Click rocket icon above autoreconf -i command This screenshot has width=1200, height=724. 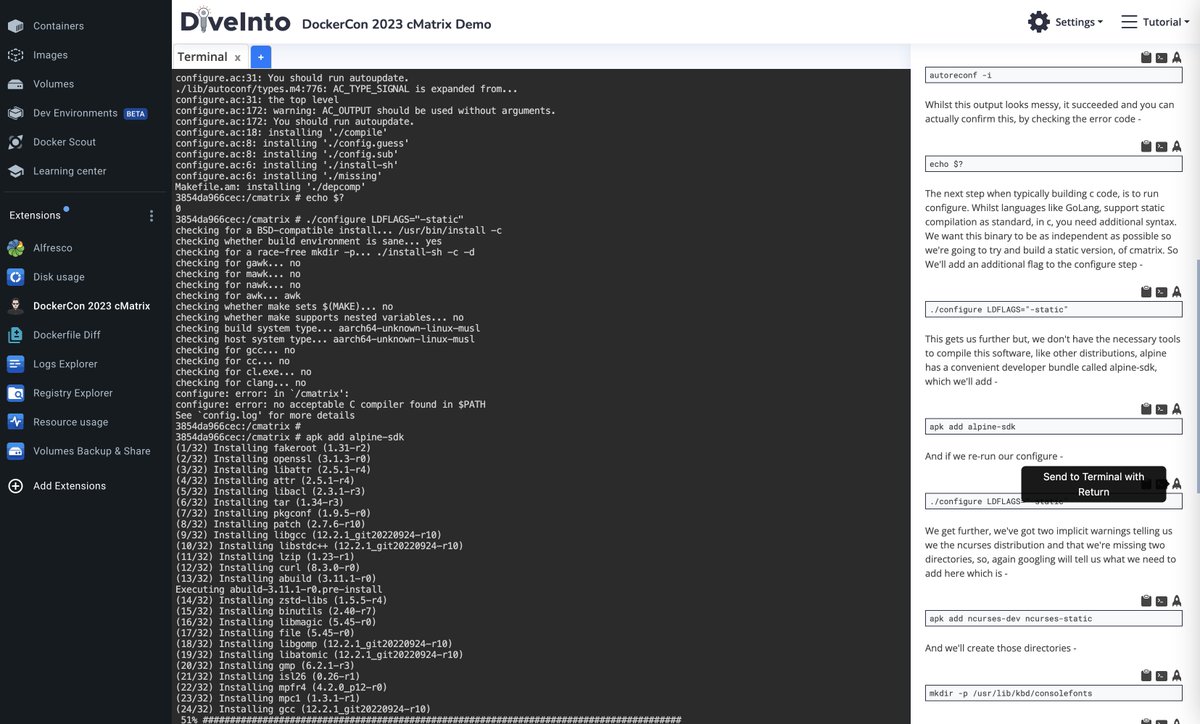(x=1176, y=58)
